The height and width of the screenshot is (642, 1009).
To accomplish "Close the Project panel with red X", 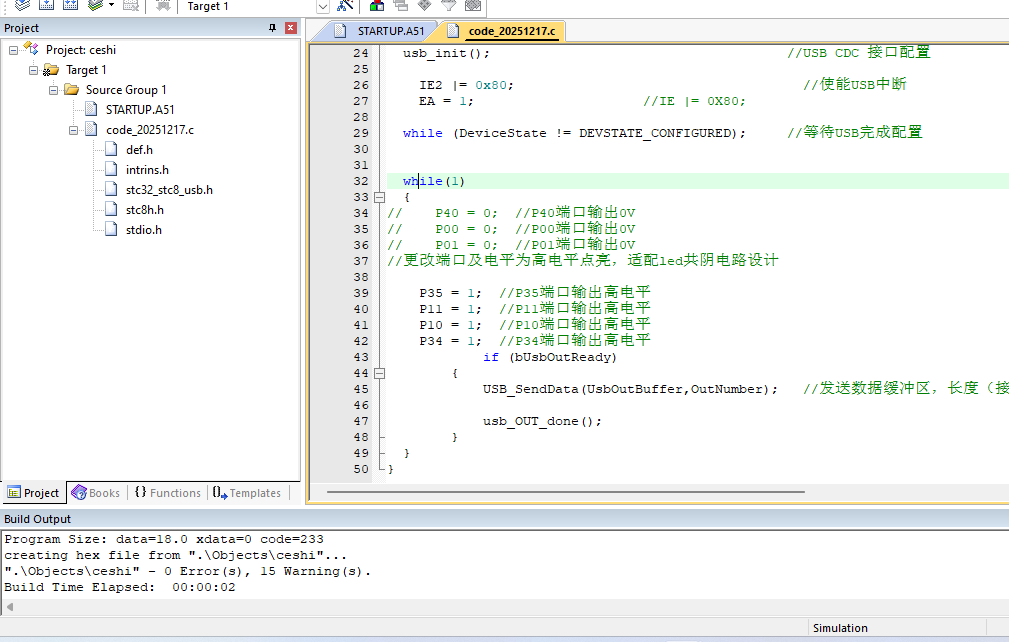I will (290, 28).
